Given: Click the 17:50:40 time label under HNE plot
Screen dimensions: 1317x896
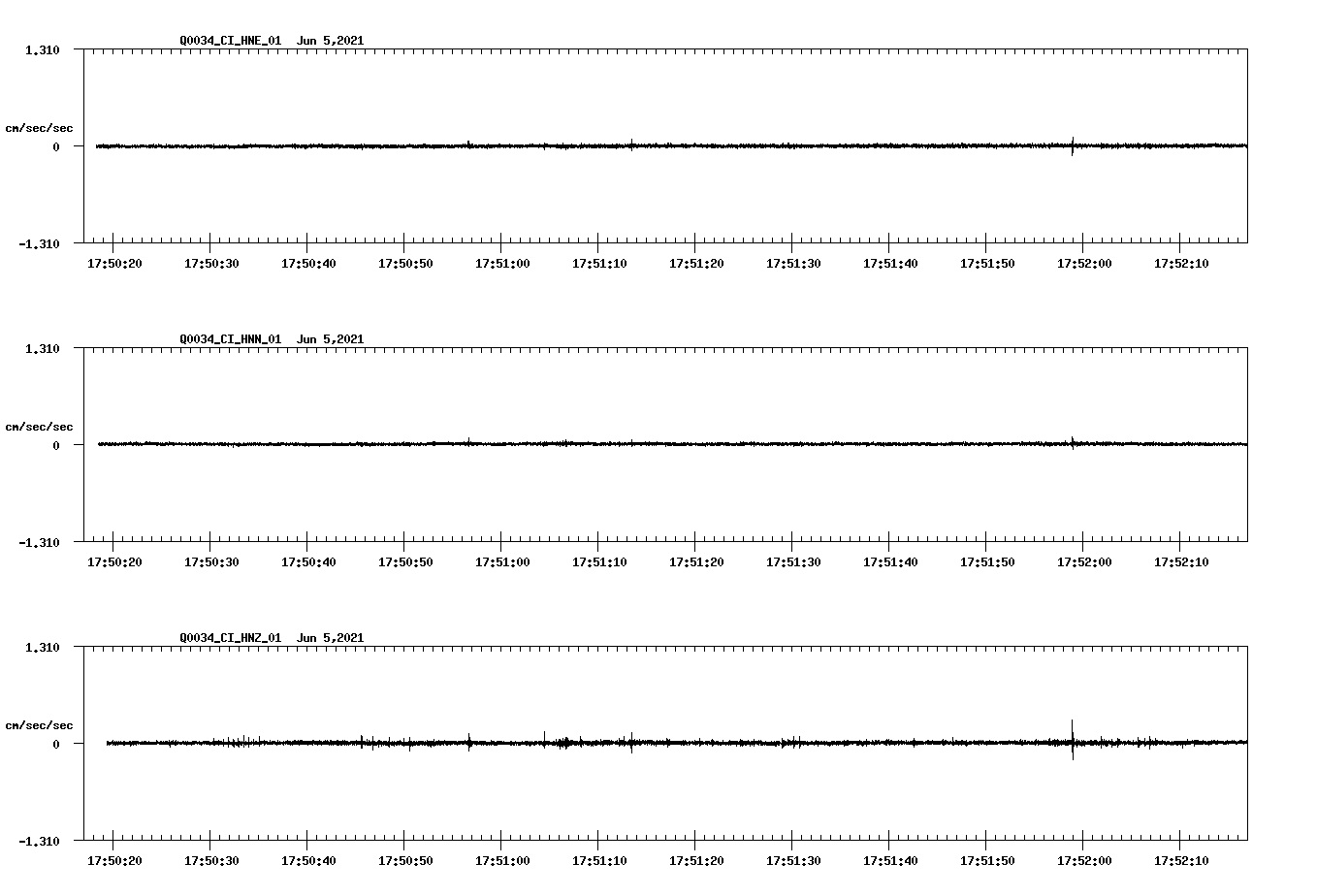Looking at the screenshot, I should [x=308, y=264].
